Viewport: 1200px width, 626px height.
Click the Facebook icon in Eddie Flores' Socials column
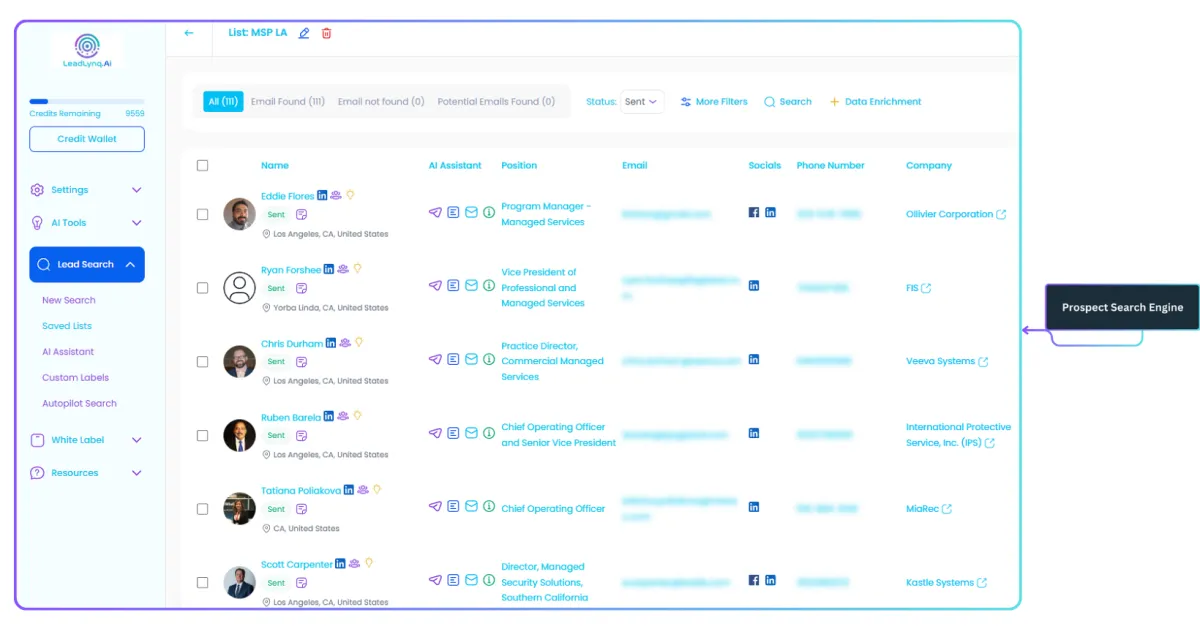point(754,212)
